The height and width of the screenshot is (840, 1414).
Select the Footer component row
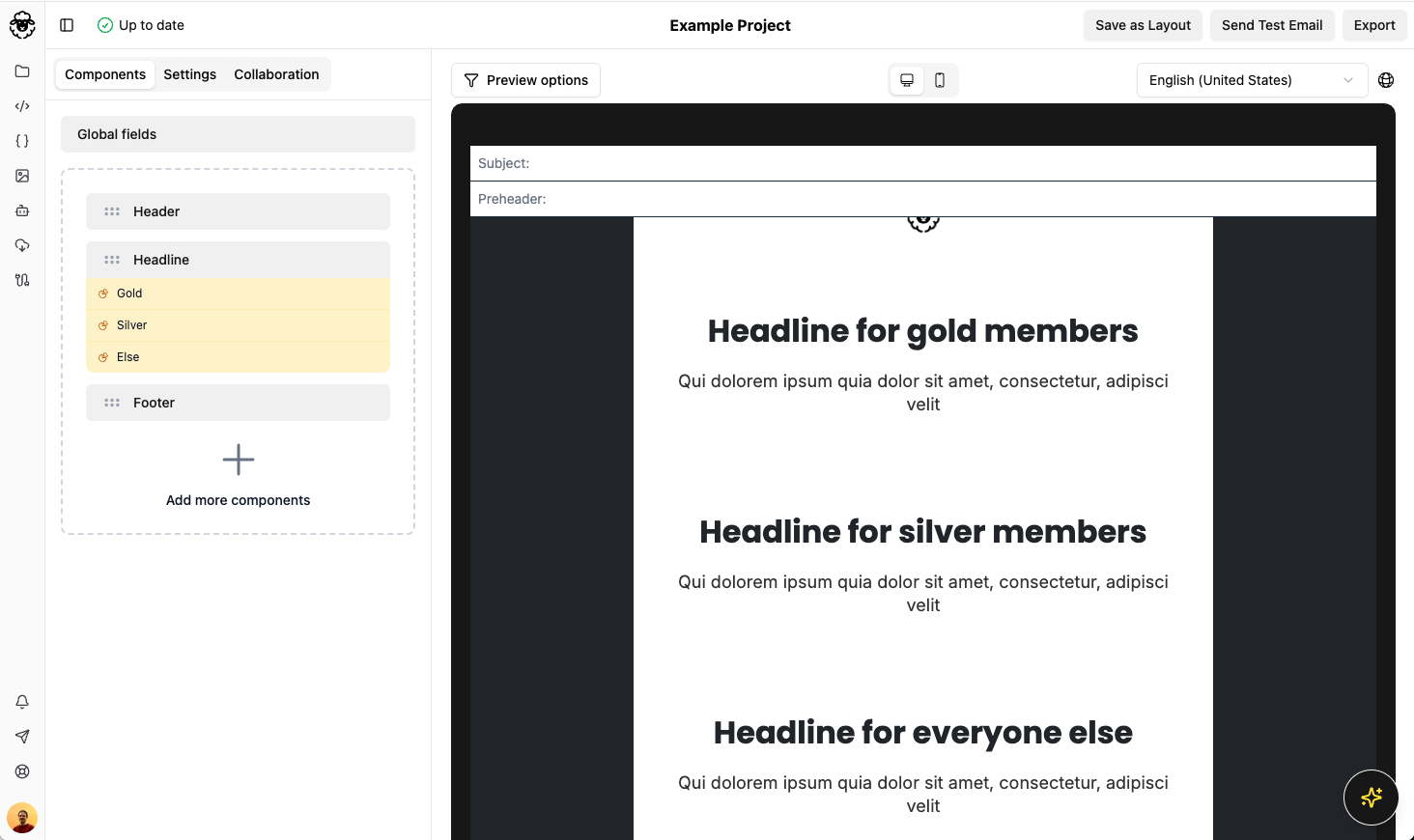[x=238, y=403]
